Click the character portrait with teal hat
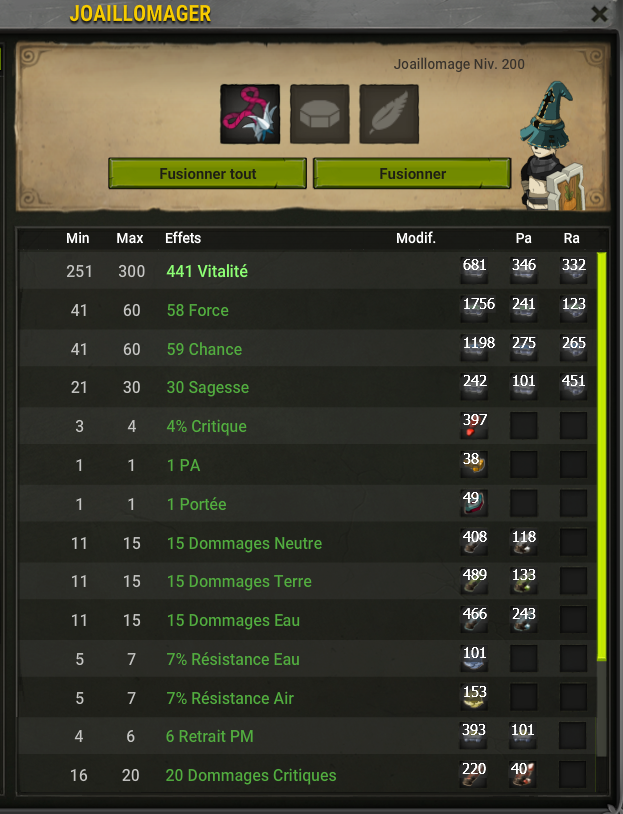Image resolution: width=623 pixels, height=814 pixels. tap(553, 146)
